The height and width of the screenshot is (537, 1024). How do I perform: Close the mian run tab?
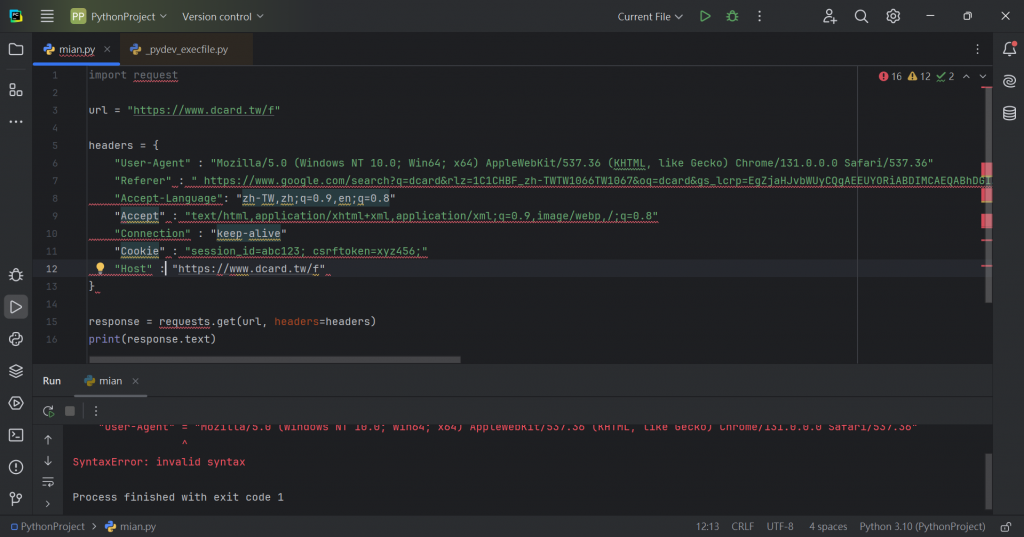[135, 381]
